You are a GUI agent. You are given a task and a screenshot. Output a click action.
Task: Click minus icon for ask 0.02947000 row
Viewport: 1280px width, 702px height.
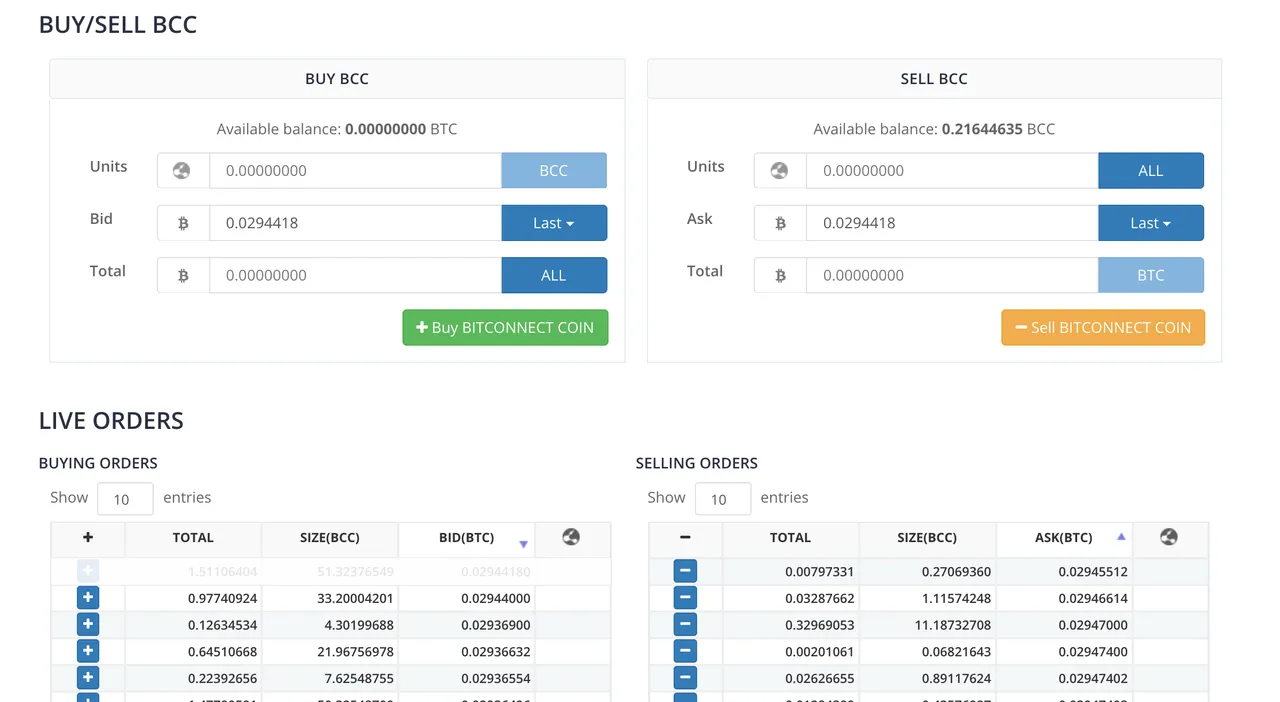click(x=685, y=625)
